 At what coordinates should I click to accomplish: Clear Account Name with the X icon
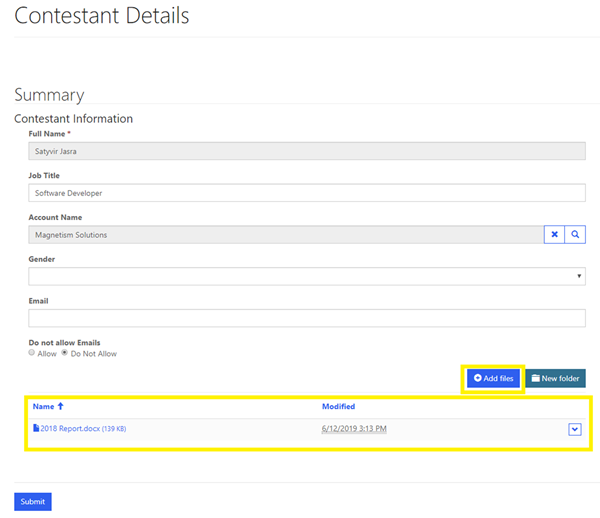point(554,234)
